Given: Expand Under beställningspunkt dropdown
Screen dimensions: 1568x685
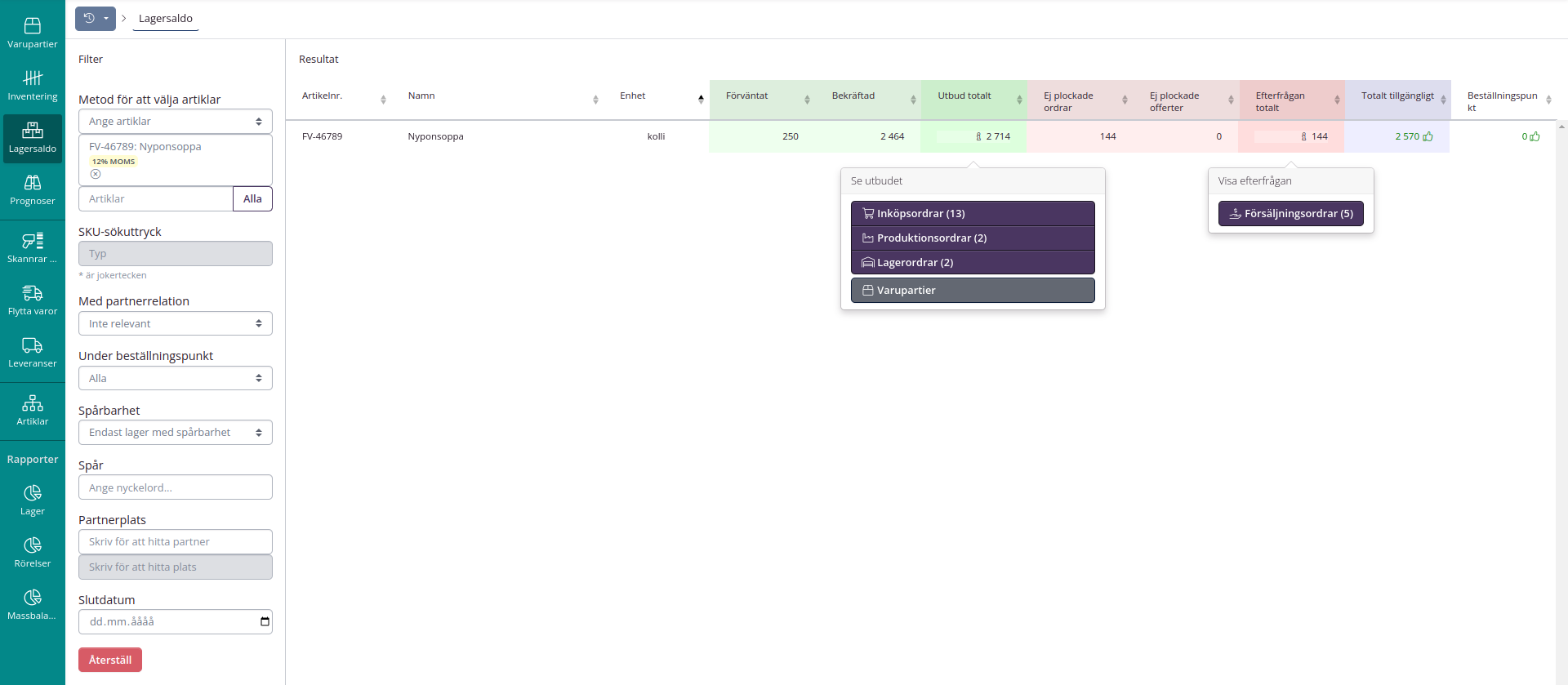Looking at the screenshot, I should 175,378.
